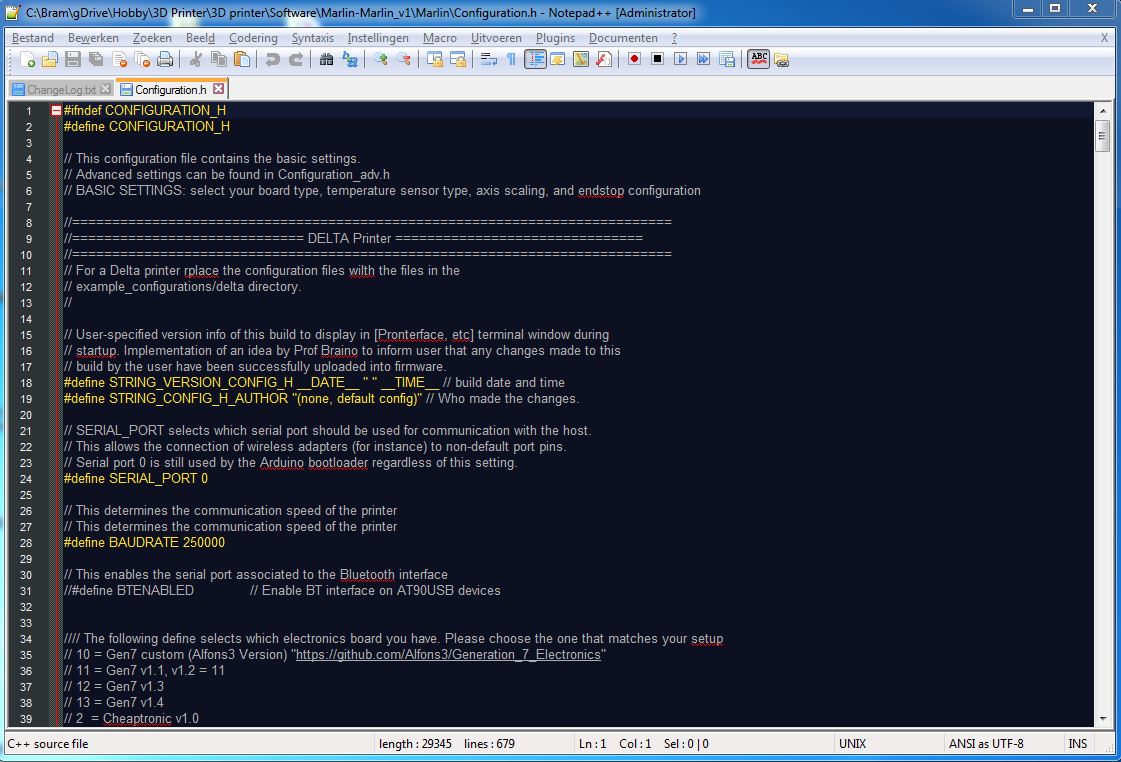Collapse the fold at #ifndef CONFIGURATION_H
This screenshot has height=762, width=1121.
point(55,110)
